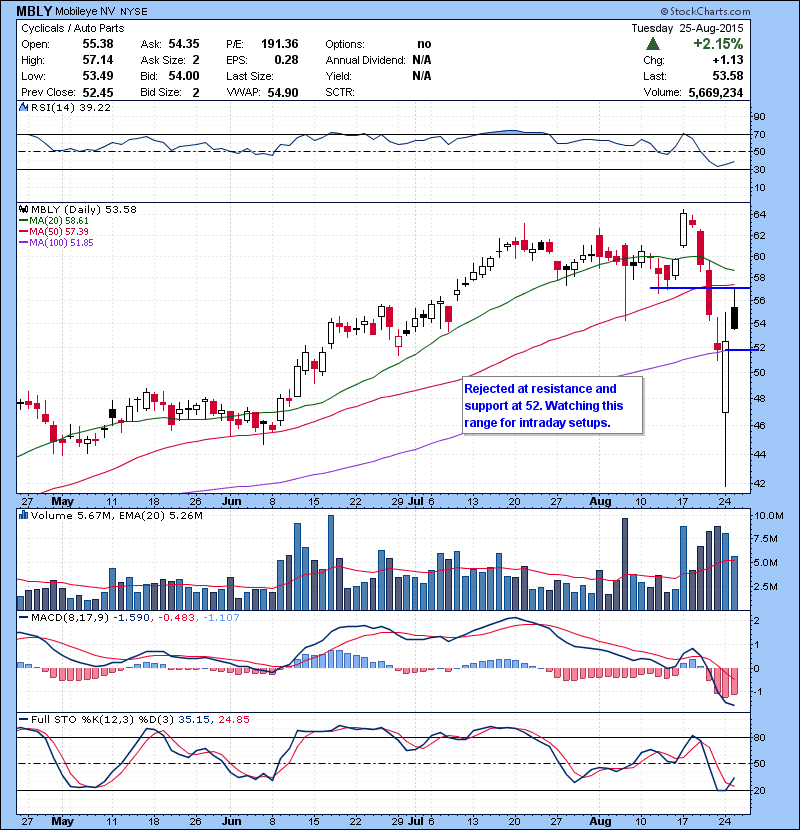Click the Cyclicals / Auto Parts sector text

click(x=73, y=28)
